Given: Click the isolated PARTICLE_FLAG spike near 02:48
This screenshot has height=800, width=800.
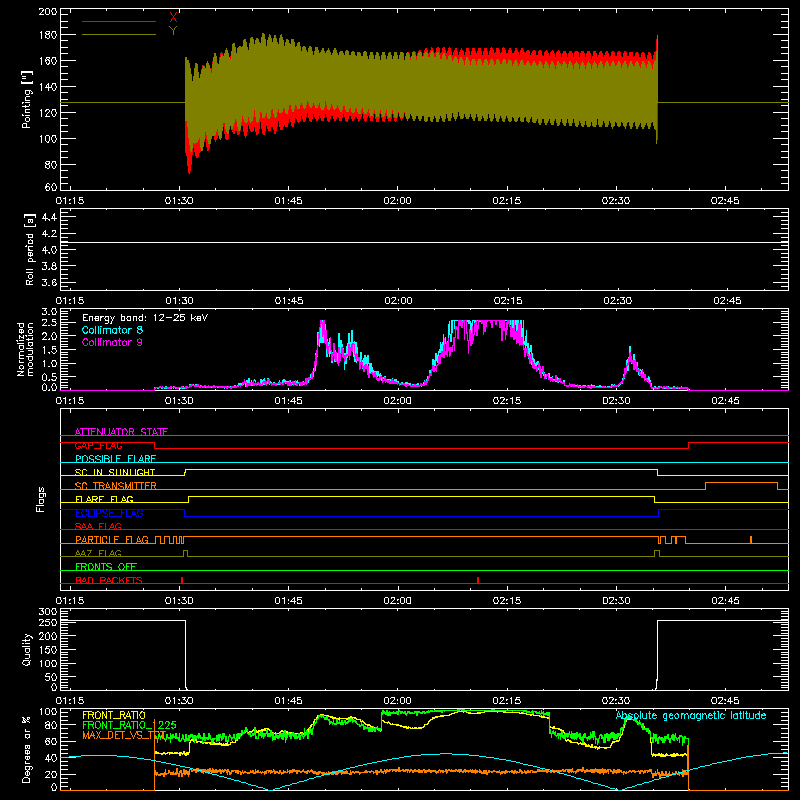Looking at the screenshot, I should 751,539.
